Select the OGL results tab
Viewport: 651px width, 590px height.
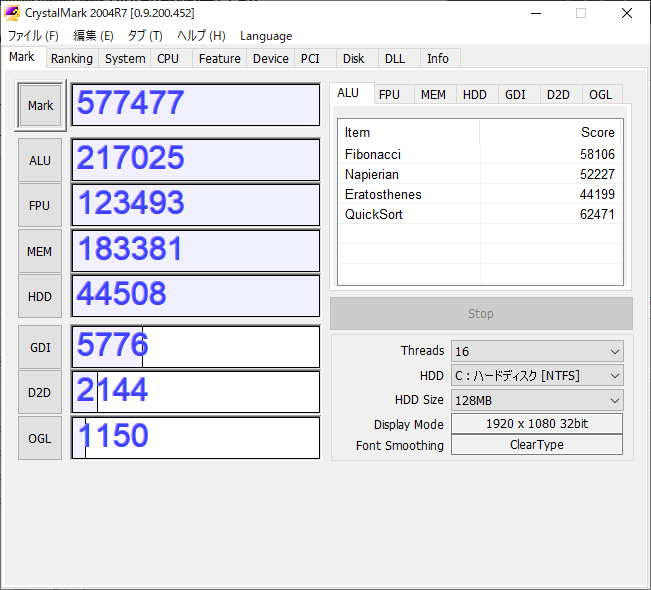[x=601, y=95]
